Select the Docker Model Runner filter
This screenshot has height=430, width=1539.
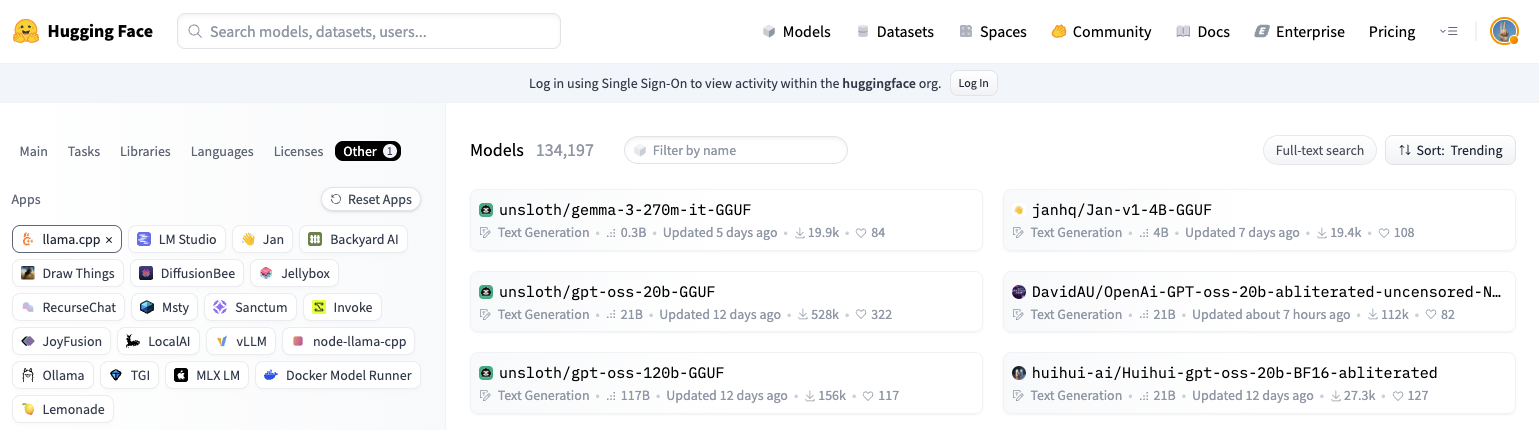pyautogui.click(x=338, y=376)
